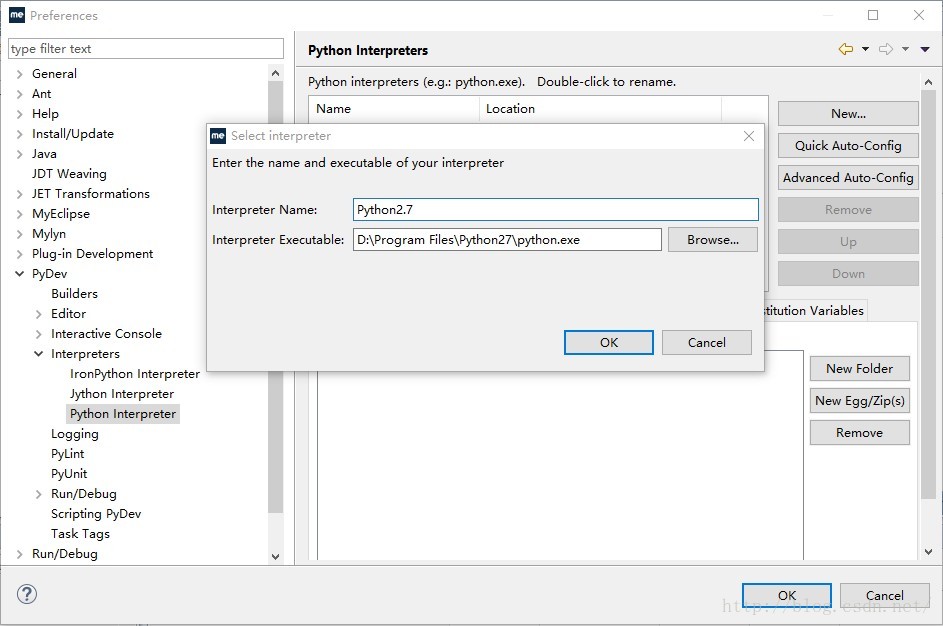943x626 pixels.
Task: Click the back navigation arrow icon
Action: coord(846,49)
